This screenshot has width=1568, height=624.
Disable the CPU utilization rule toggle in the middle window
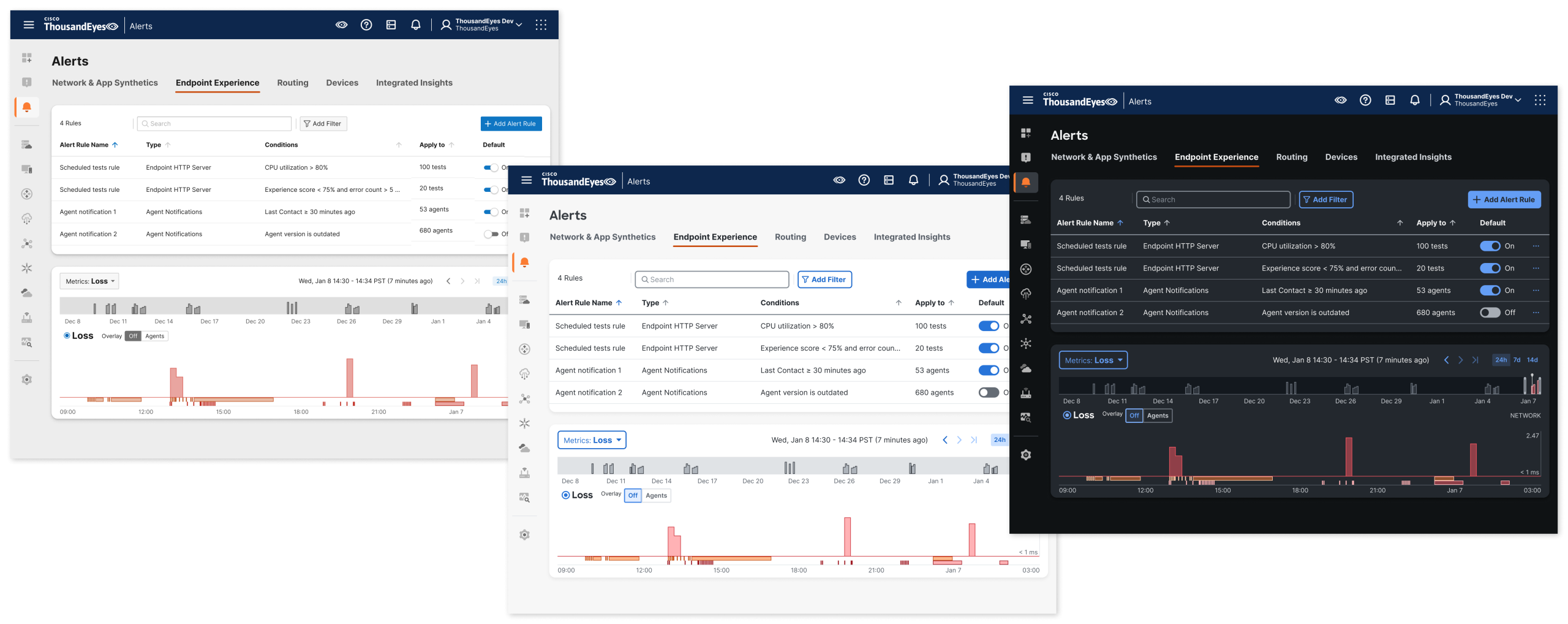988,326
